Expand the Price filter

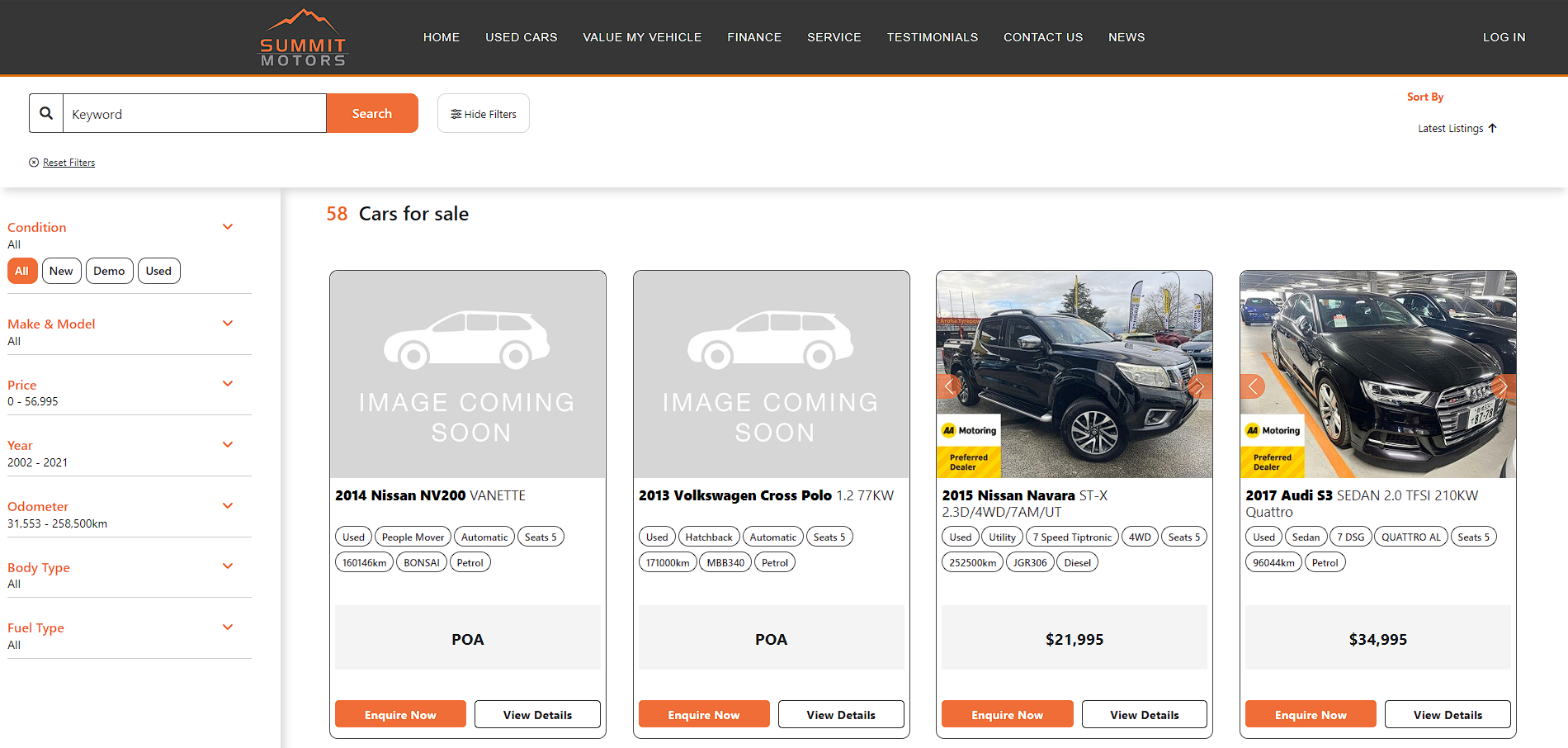coord(228,384)
